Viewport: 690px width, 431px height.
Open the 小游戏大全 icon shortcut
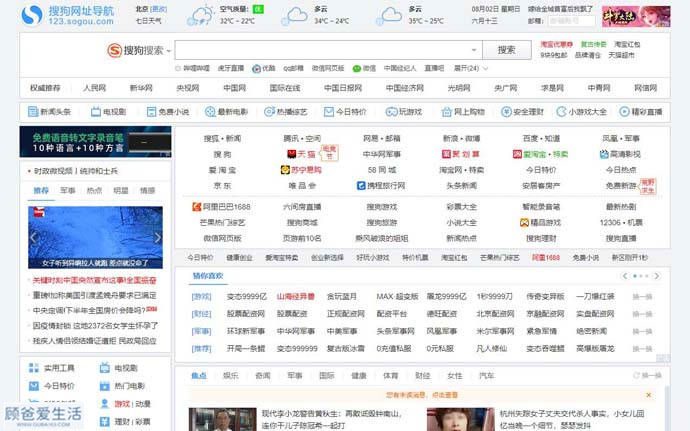point(562,112)
